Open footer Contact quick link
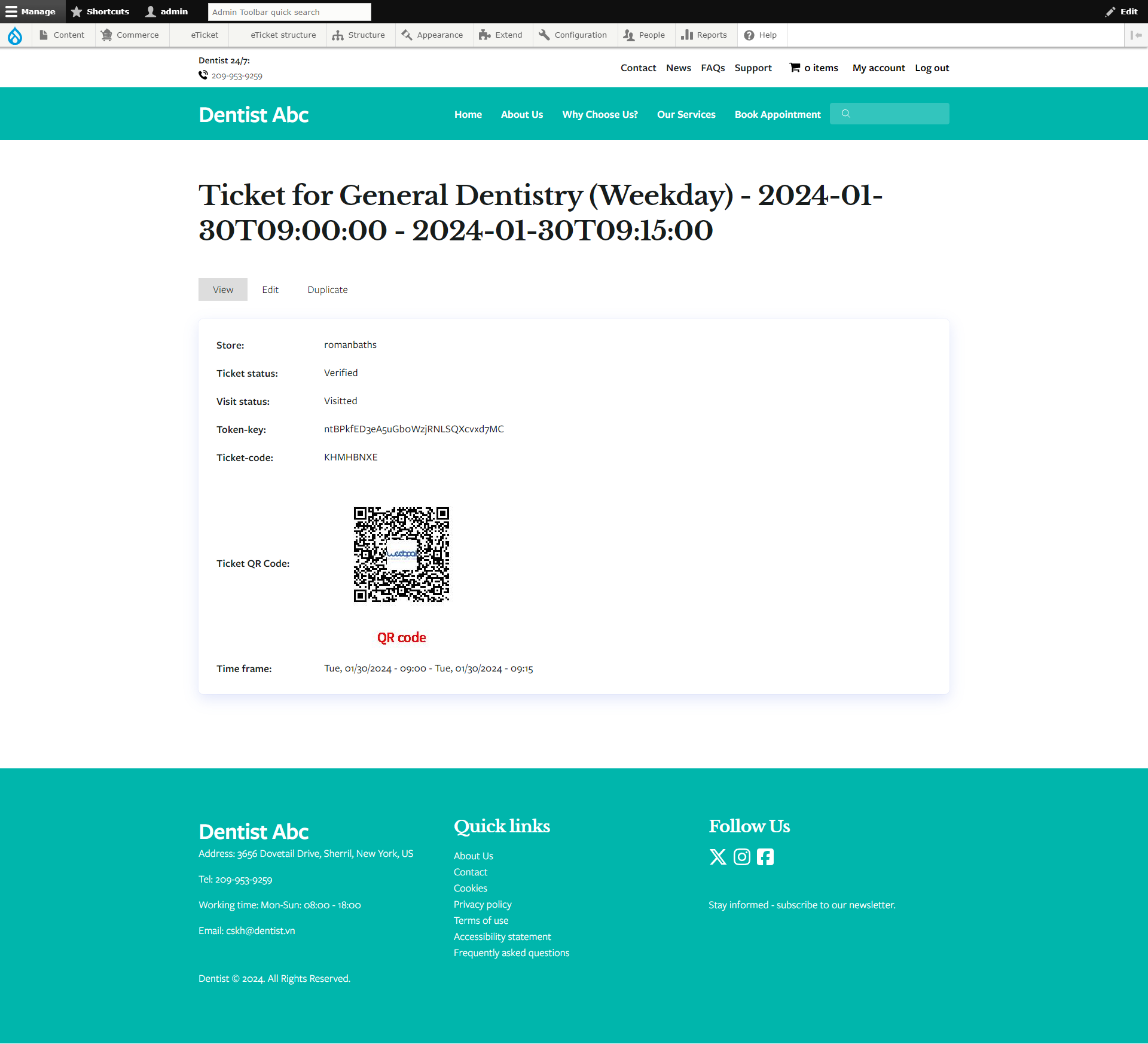Image resolution: width=1148 pixels, height=1044 pixels. coord(471,872)
